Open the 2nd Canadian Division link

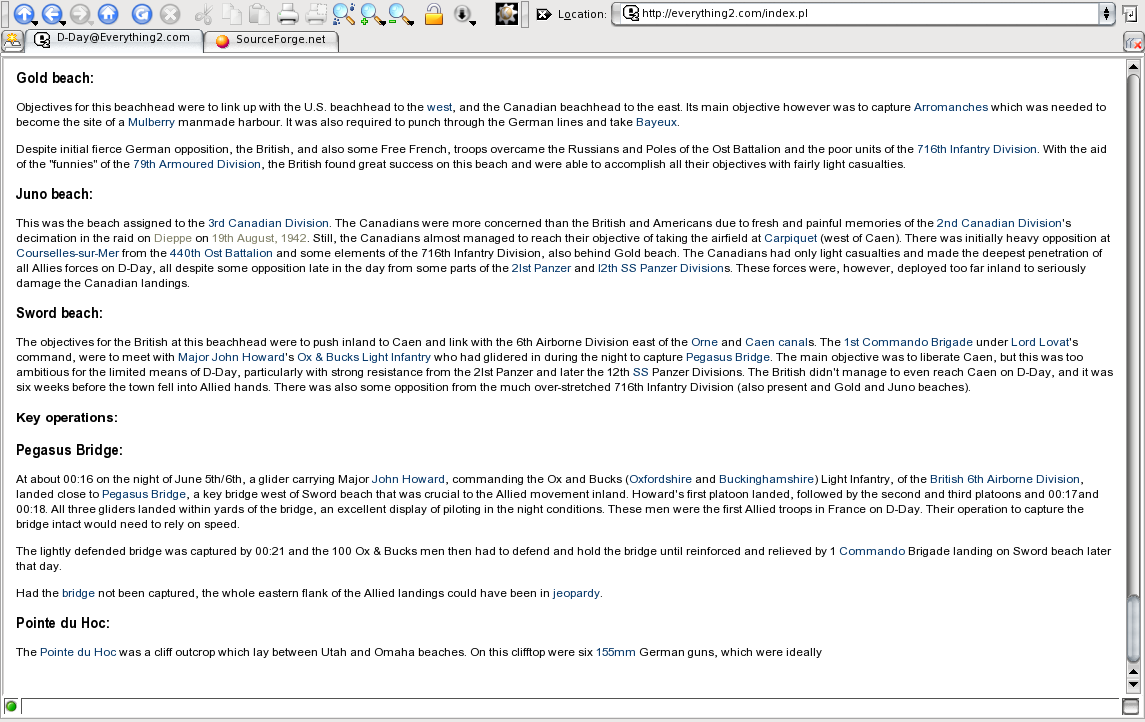(999, 223)
